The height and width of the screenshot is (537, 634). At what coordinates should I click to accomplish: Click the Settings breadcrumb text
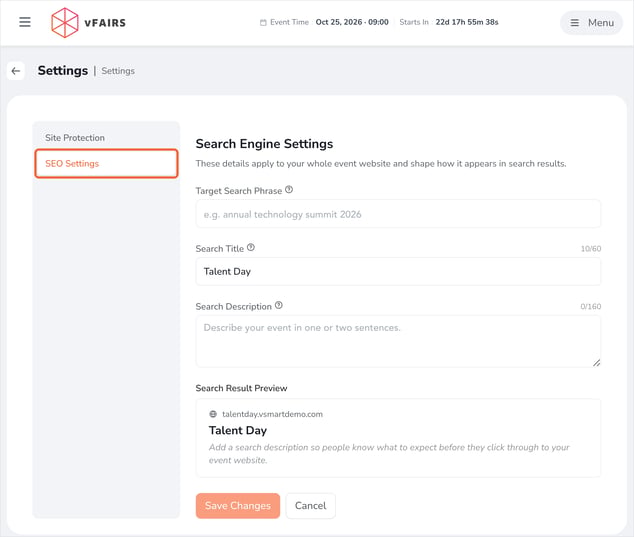tap(118, 71)
